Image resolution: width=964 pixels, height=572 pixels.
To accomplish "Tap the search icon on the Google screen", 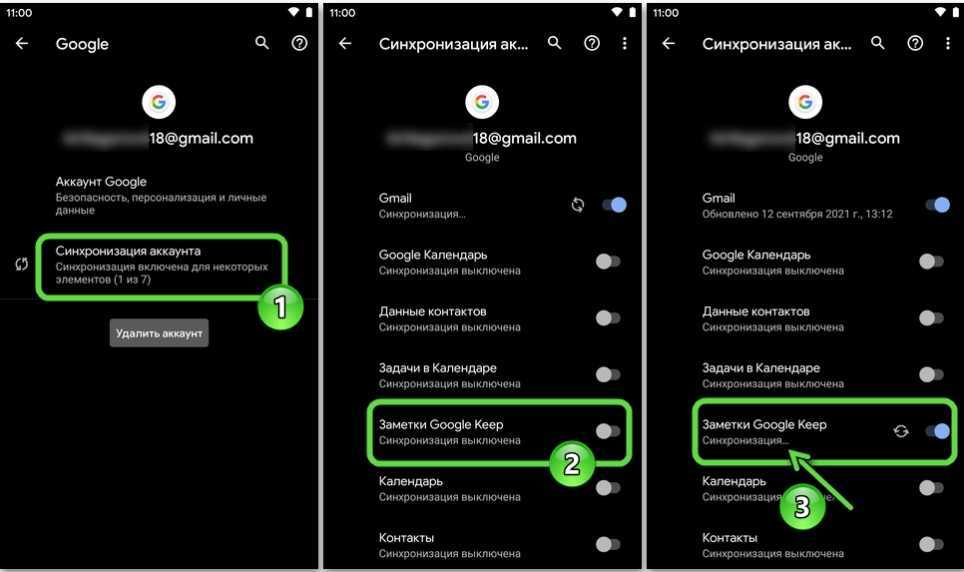I will pyautogui.click(x=262, y=43).
